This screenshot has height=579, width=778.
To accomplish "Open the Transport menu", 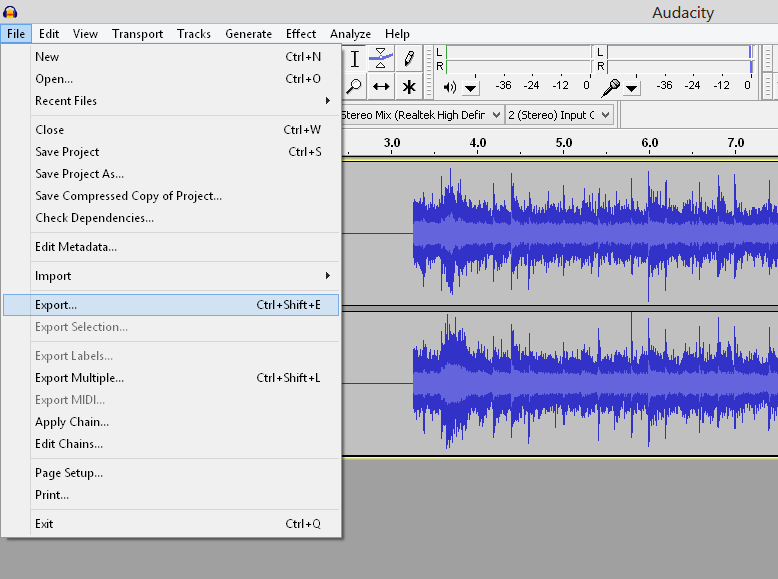I will point(137,34).
